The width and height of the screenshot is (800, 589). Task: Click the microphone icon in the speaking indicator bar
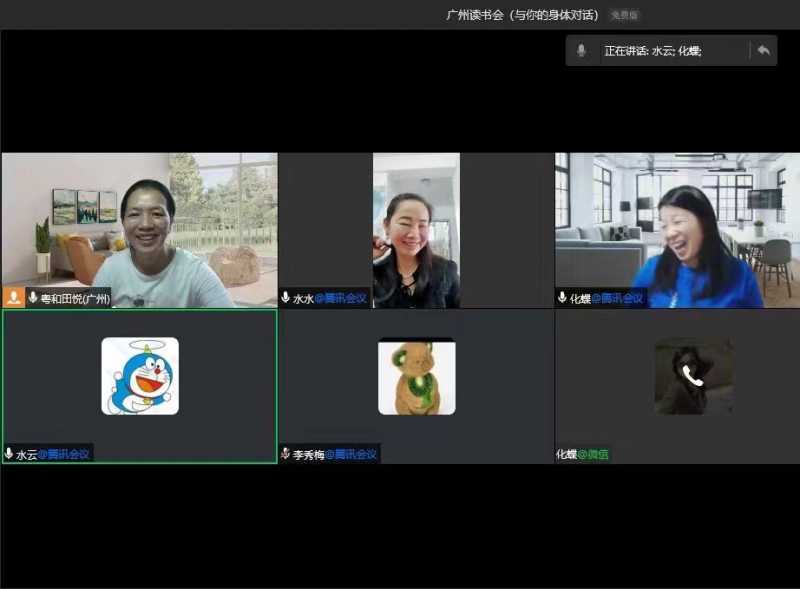point(581,50)
